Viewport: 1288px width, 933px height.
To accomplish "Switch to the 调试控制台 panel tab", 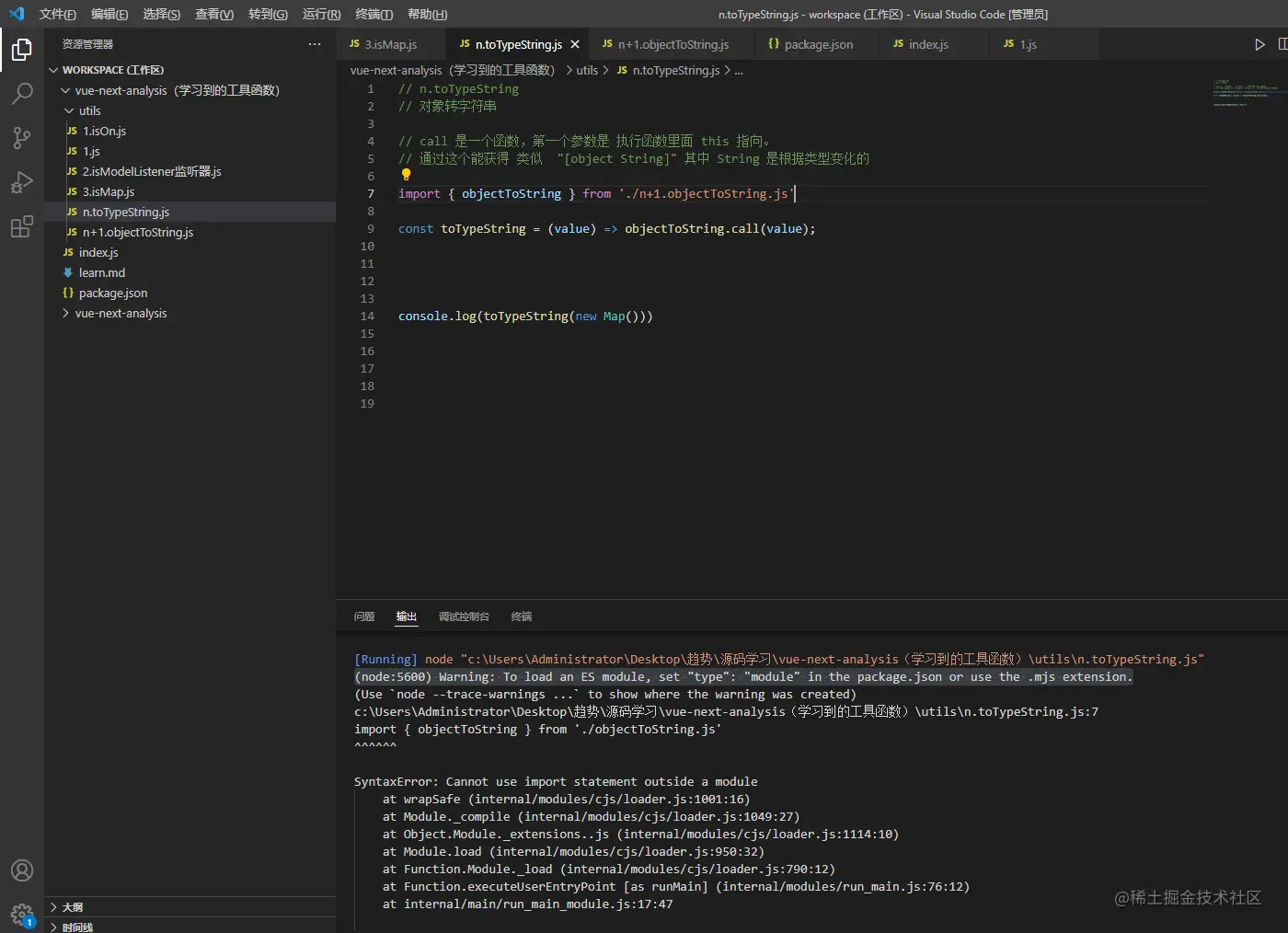I will pos(464,616).
